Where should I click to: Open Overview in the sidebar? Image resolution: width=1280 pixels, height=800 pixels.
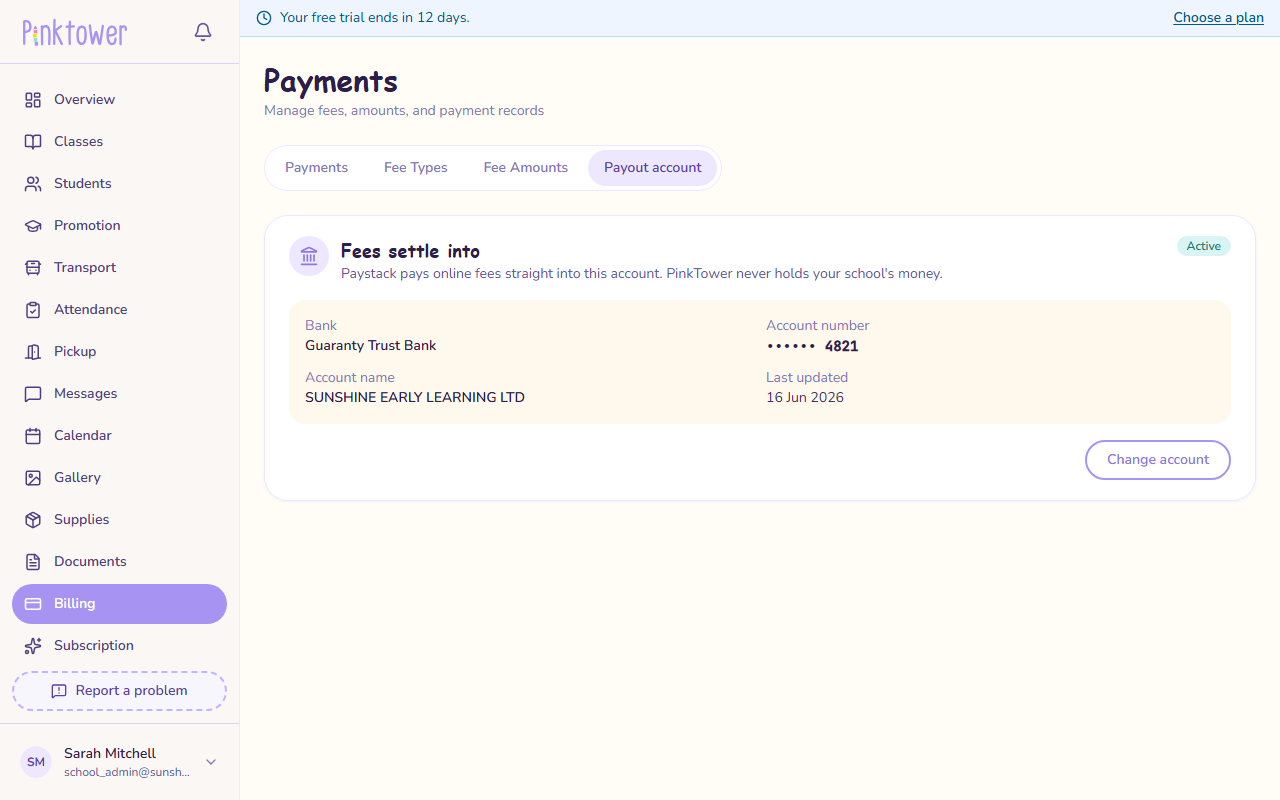tap(120, 100)
